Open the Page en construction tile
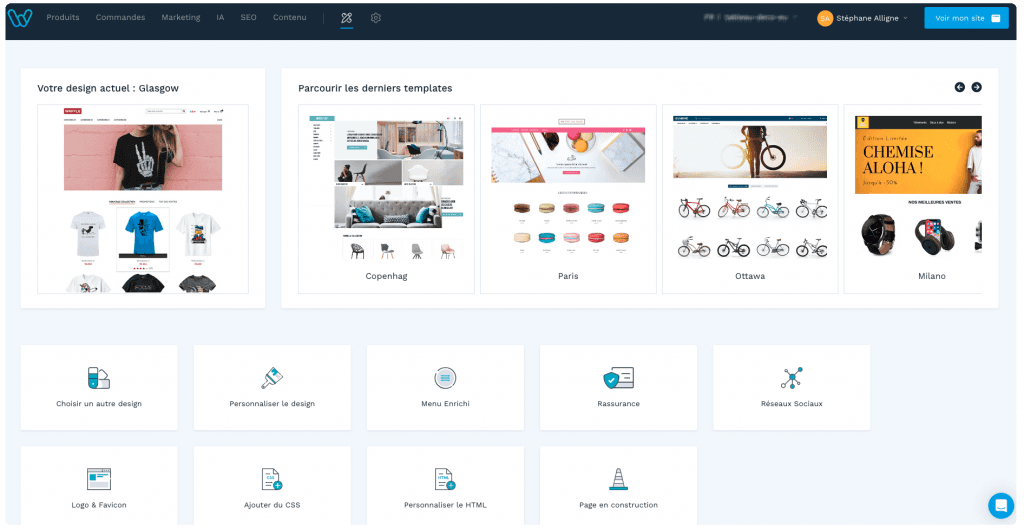The image size is (1024, 528). [x=618, y=486]
